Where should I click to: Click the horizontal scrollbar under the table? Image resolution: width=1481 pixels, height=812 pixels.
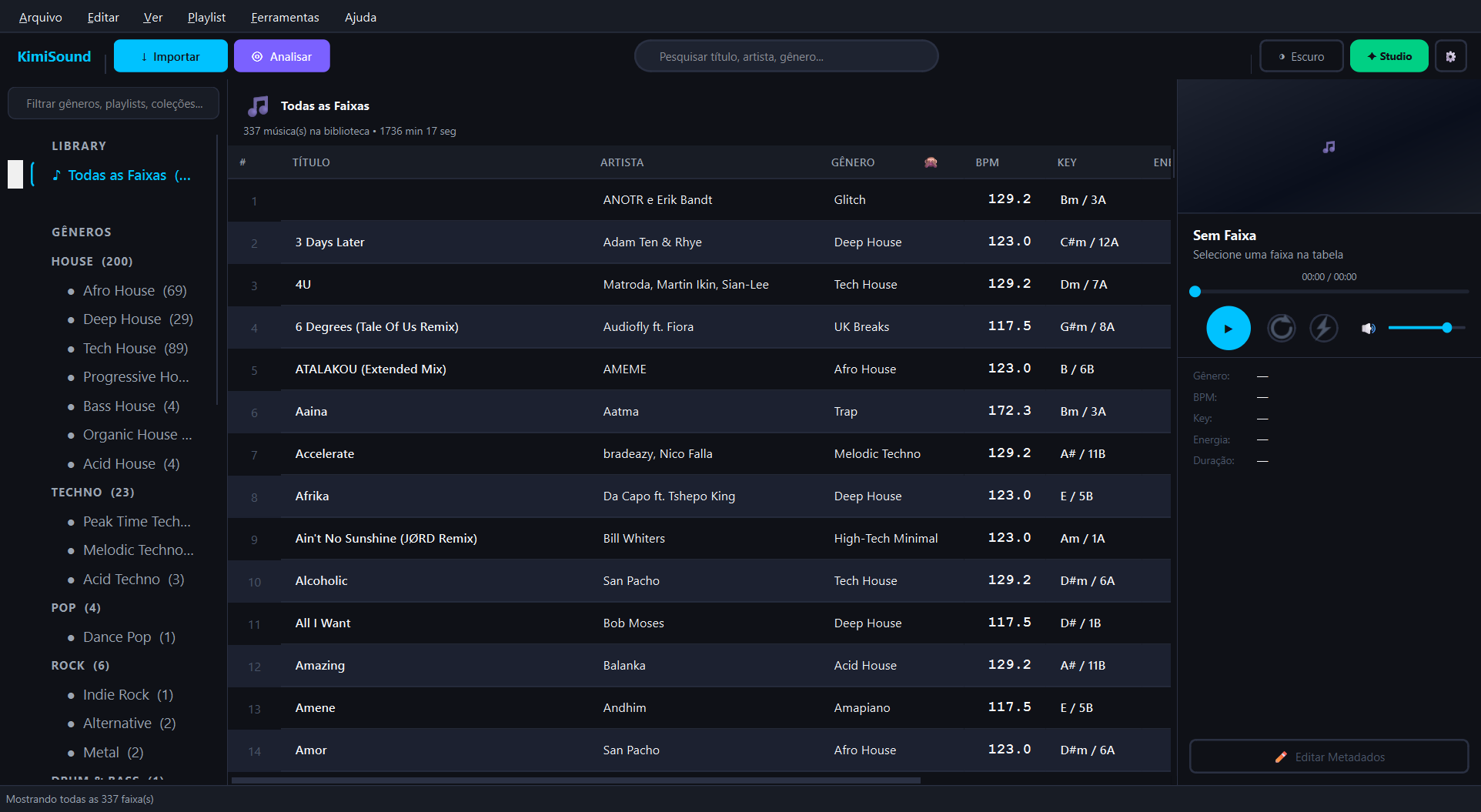click(x=576, y=780)
